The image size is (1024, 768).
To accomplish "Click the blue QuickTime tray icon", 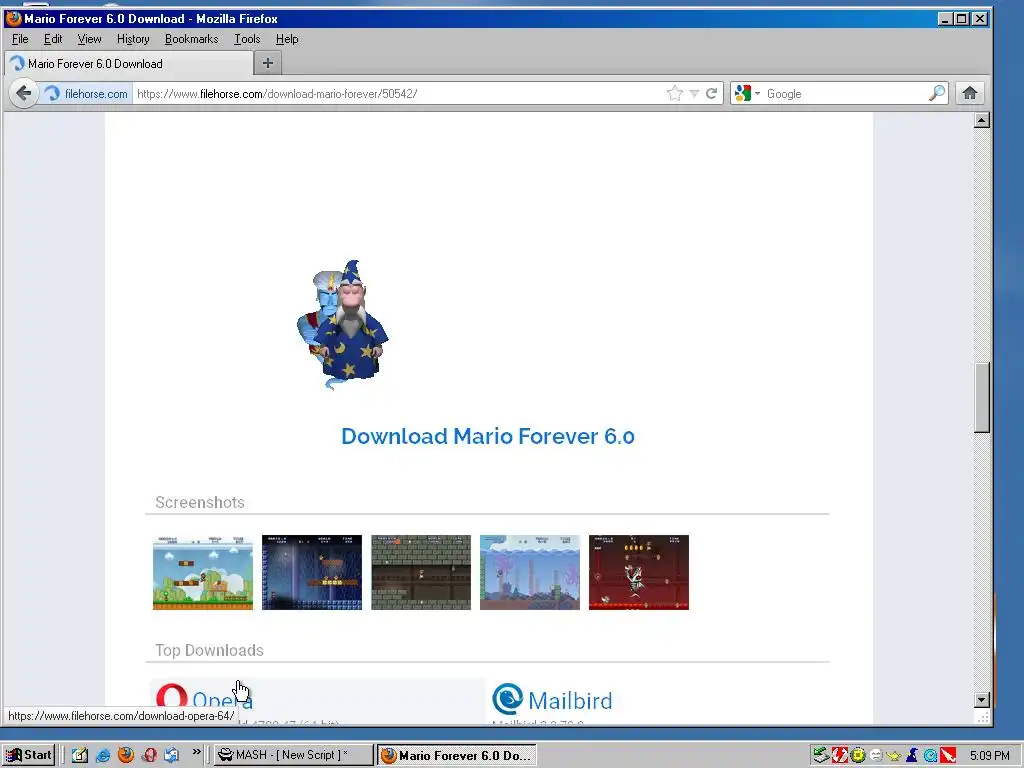I will pyautogui.click(x=930, y=756).
